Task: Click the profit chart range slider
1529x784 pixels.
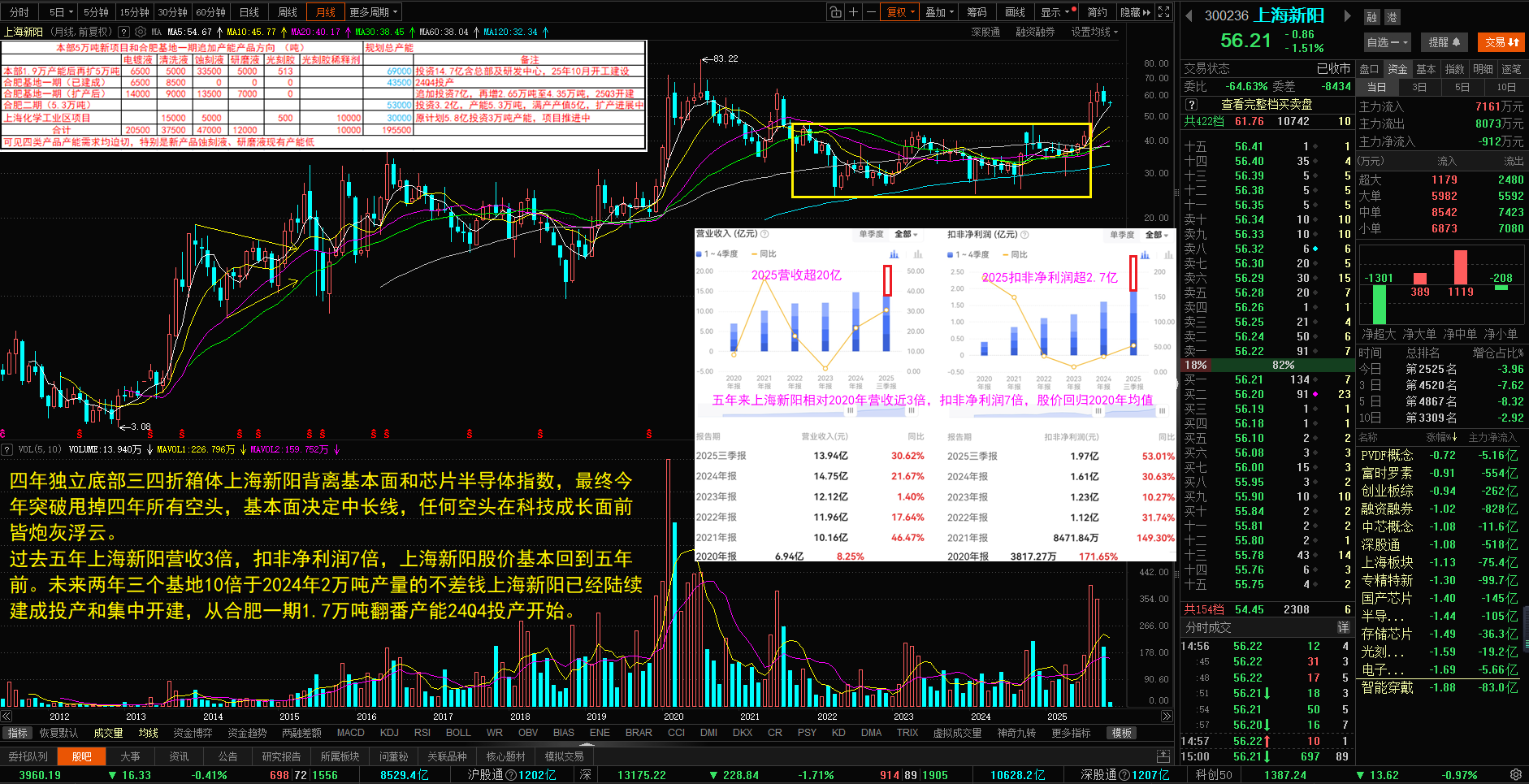Action: pos(1059,412)
